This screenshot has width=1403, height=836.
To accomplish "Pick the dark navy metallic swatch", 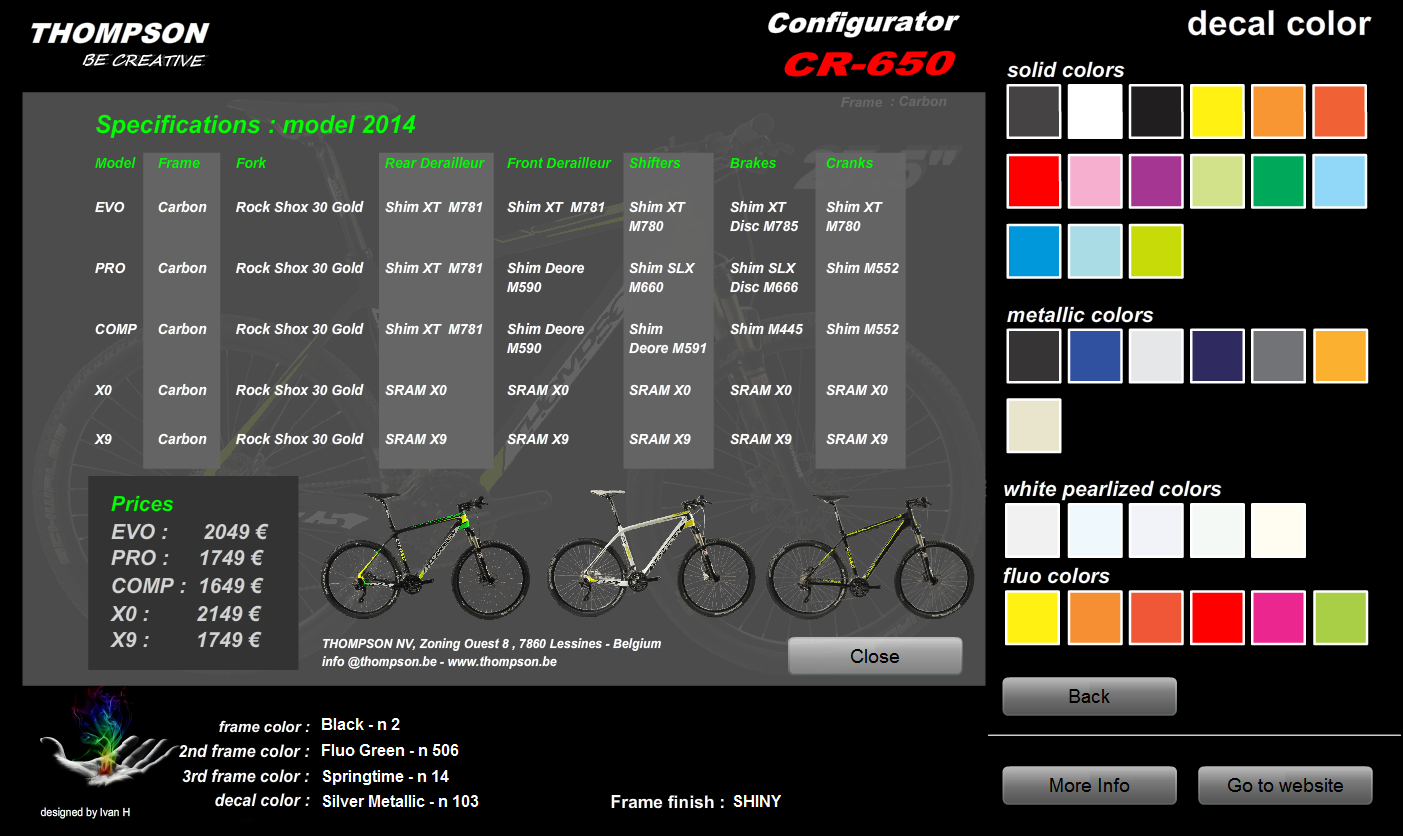I will [x=1217, y=356].
